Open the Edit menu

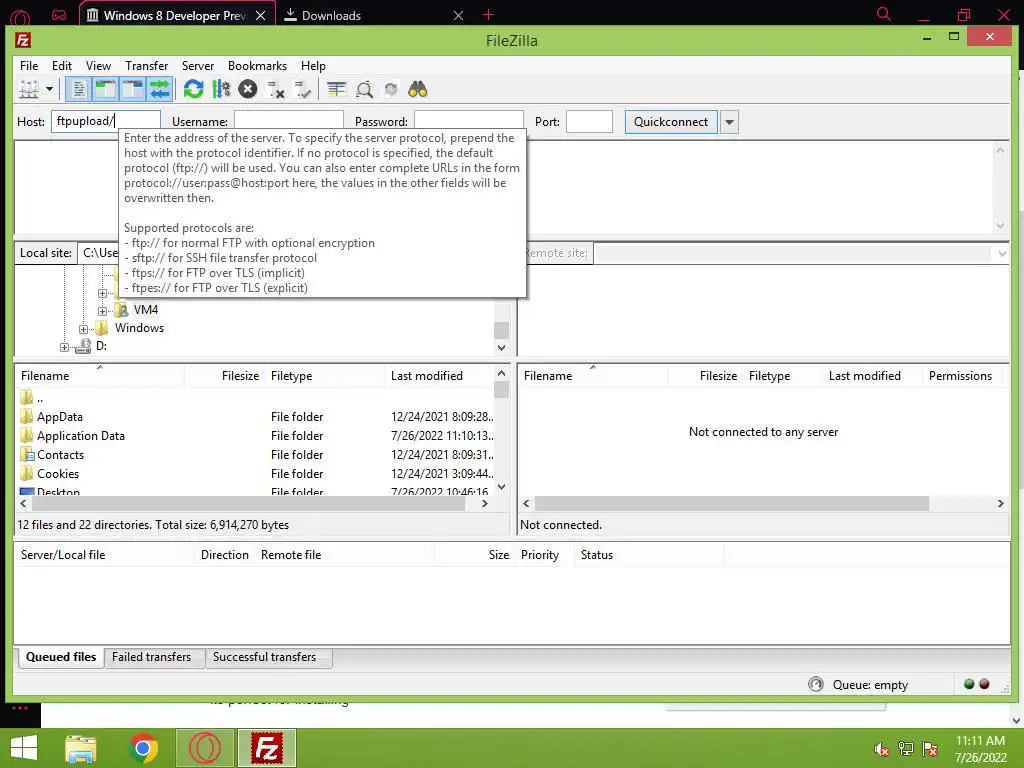click(62, 65)
